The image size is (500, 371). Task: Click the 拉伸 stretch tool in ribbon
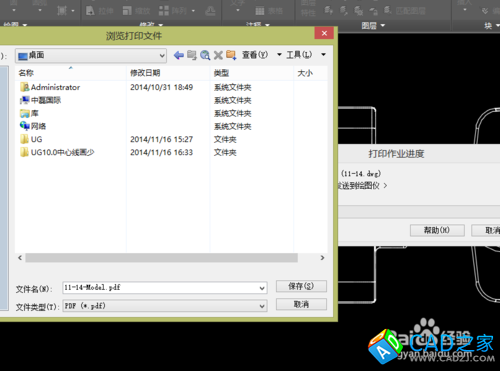[100, 11]
